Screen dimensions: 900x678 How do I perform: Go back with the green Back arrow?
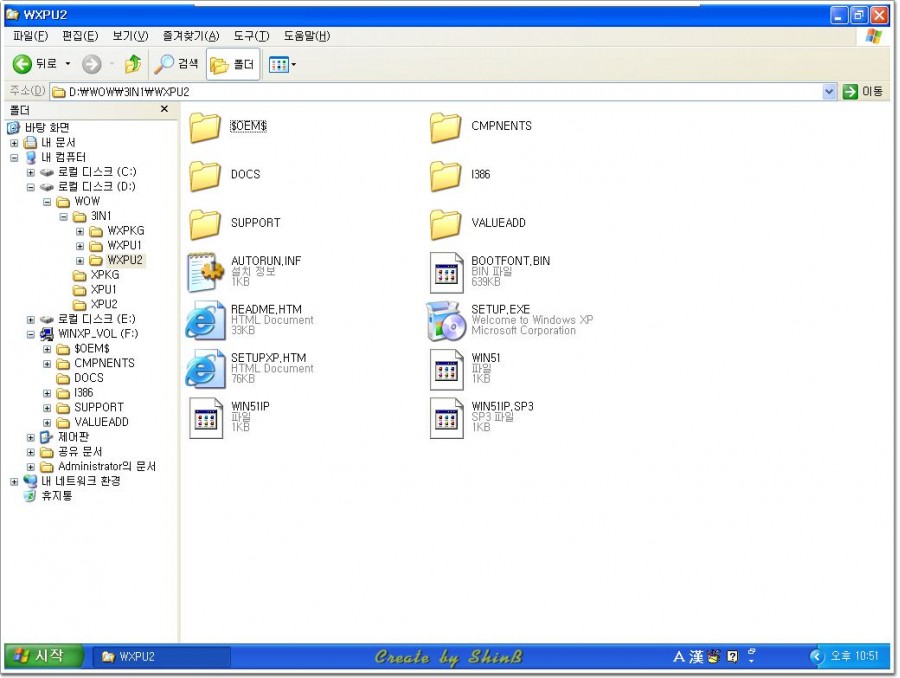click(x=22, y=64)
